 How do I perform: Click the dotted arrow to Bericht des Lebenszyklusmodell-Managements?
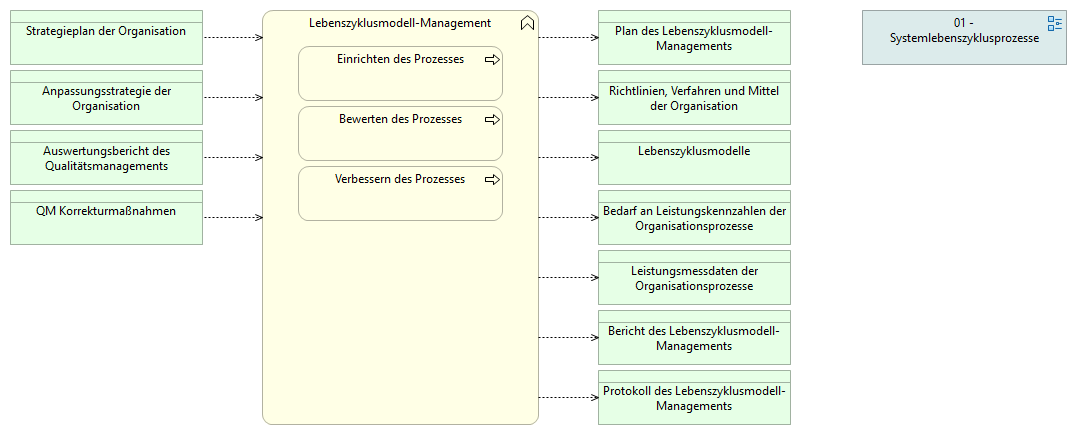click(x=568, y=337)
